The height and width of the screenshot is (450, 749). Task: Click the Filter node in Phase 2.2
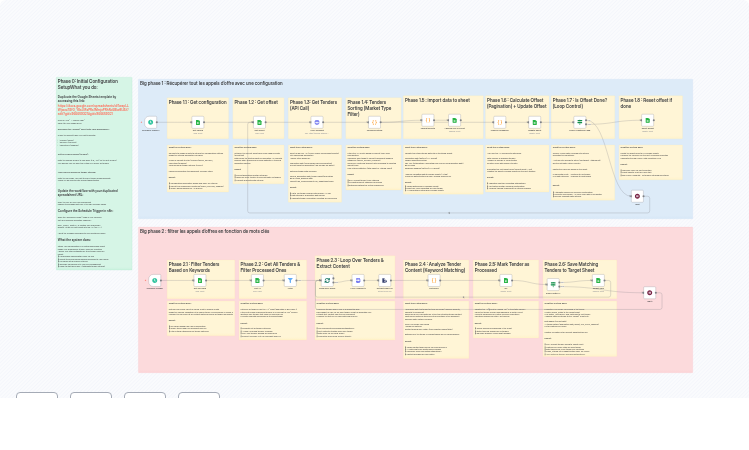click(290, 281)
